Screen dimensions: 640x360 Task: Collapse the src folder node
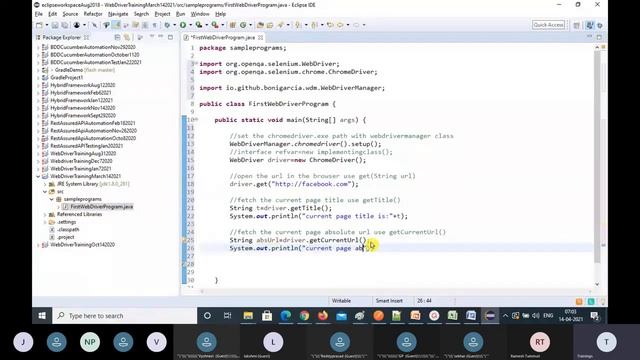(45, 191)
